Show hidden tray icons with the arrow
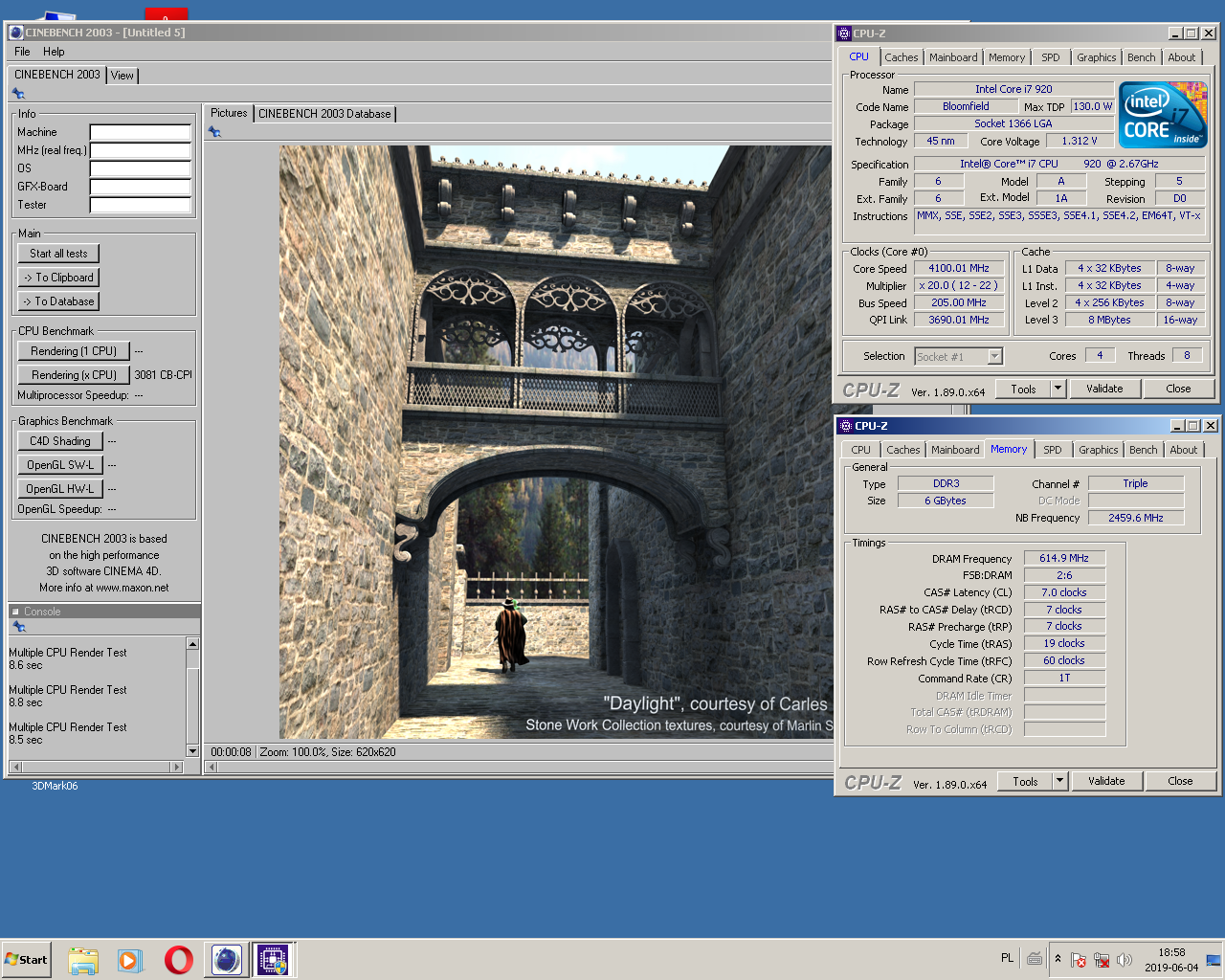1225x980 pixels. click(x=1058, y=958)
